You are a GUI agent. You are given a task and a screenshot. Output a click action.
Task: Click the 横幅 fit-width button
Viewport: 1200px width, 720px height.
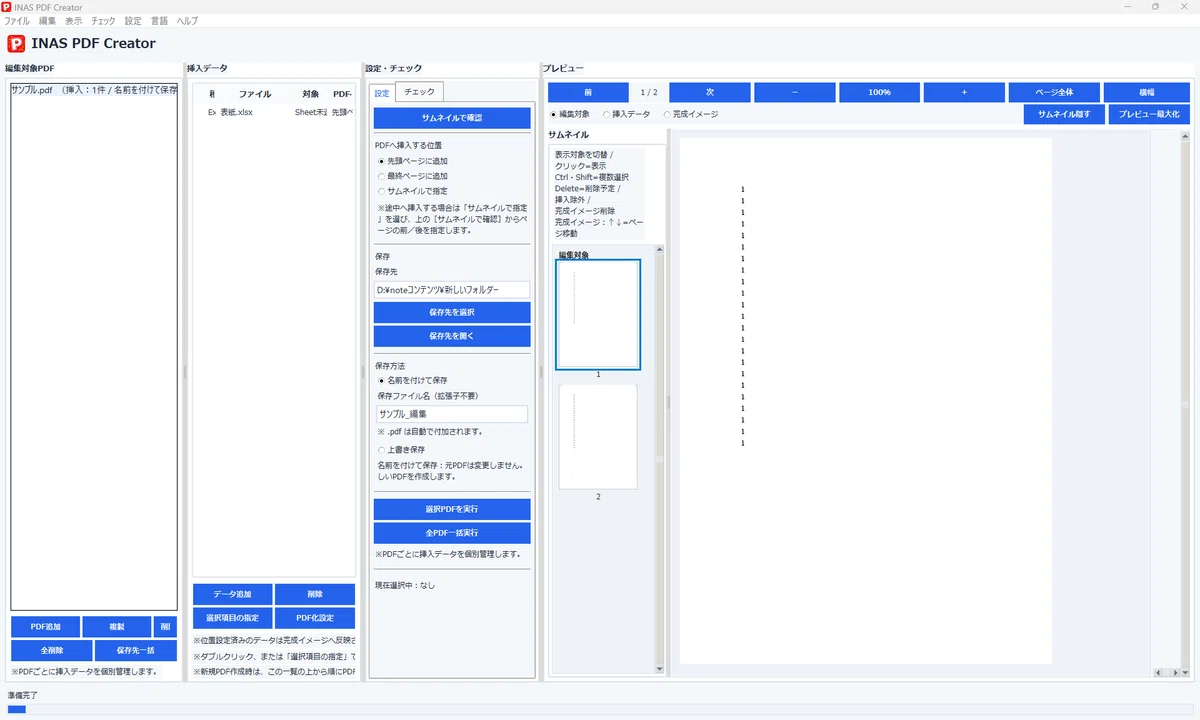(x=1147, y=92)
